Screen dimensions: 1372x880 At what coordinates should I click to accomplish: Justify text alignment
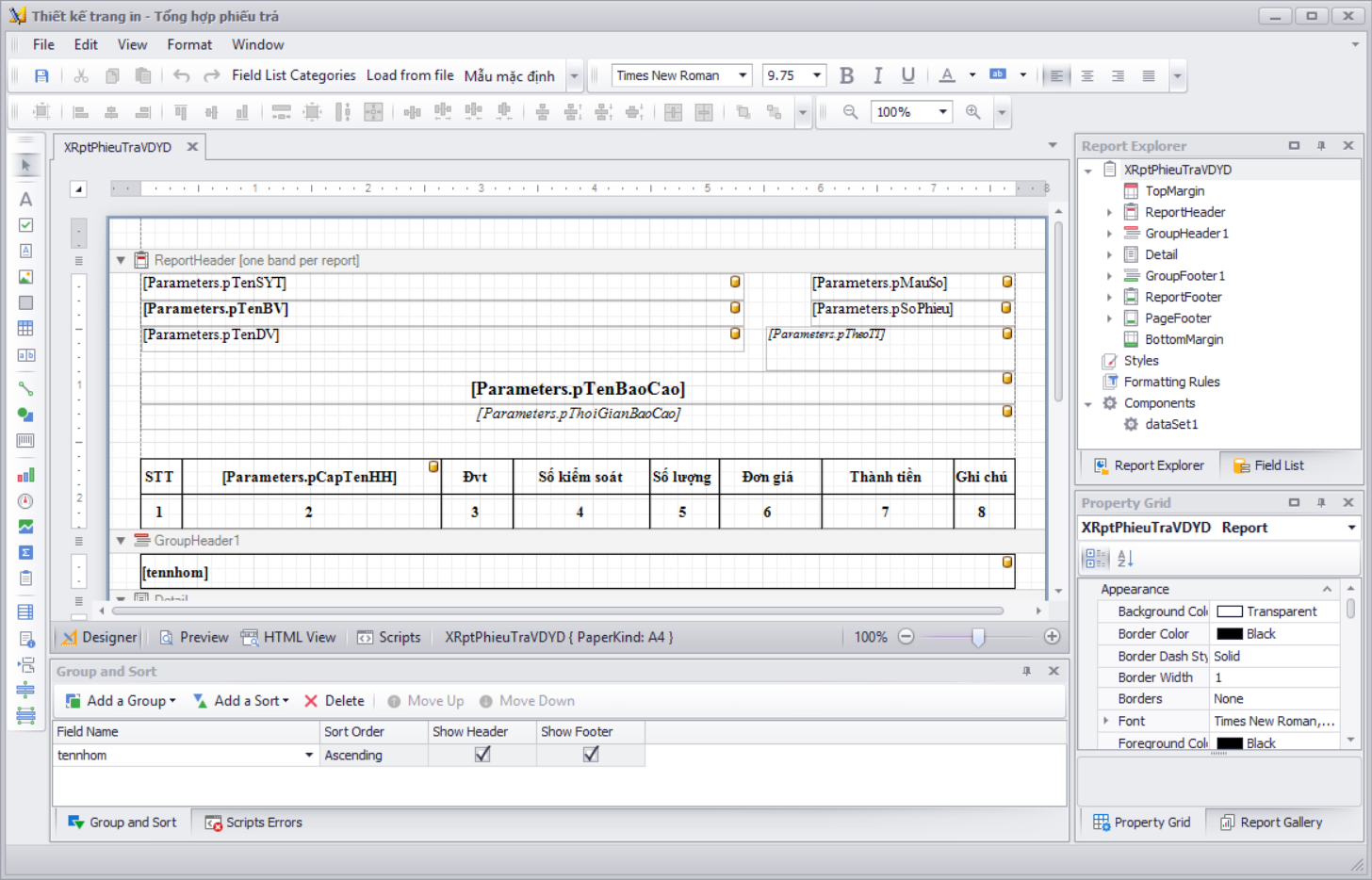click(x=1149, y=75)
